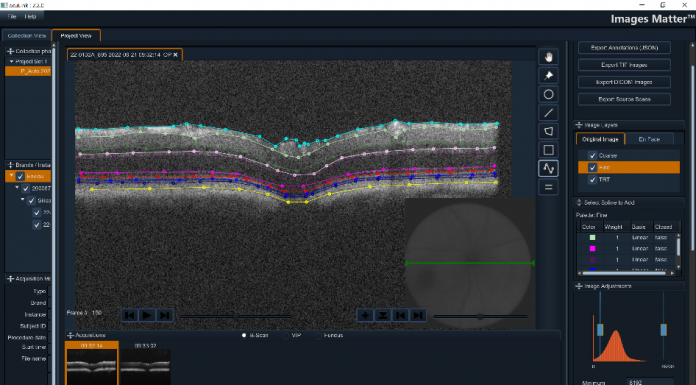Select the rectangle annotation tool

coord(549,150)
